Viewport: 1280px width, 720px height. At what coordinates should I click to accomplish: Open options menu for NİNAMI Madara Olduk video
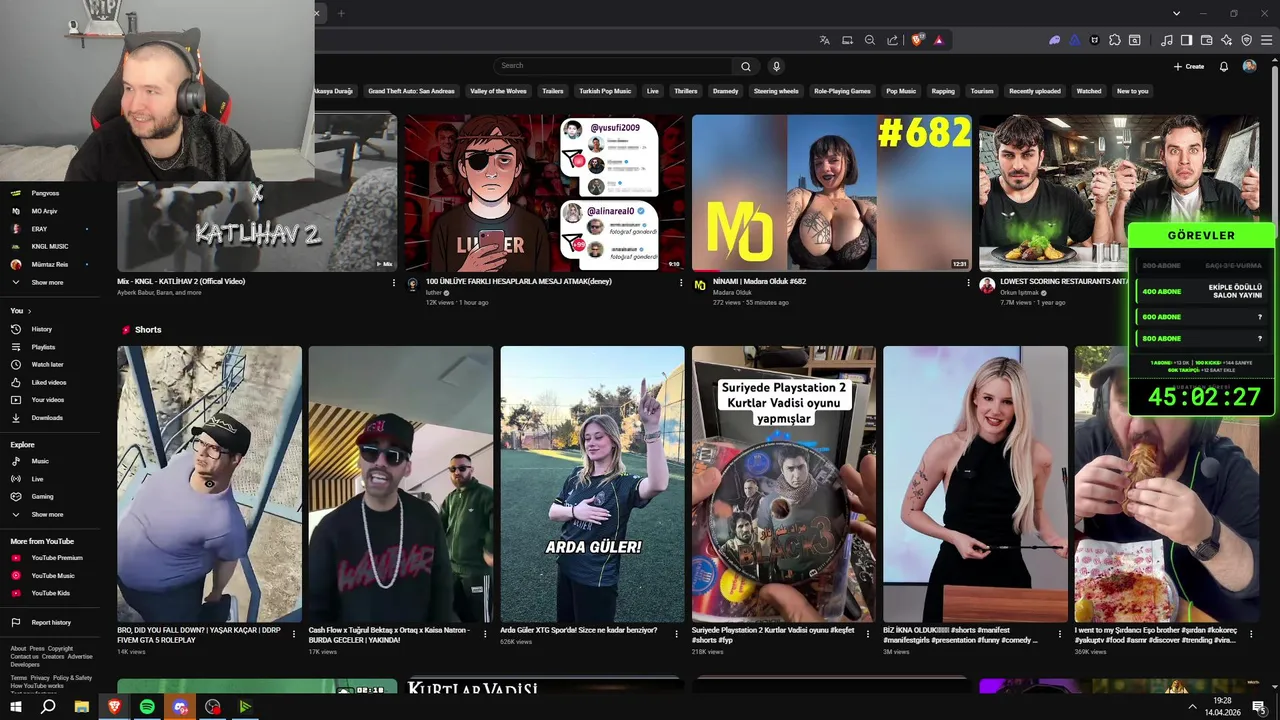click(968, 283)
